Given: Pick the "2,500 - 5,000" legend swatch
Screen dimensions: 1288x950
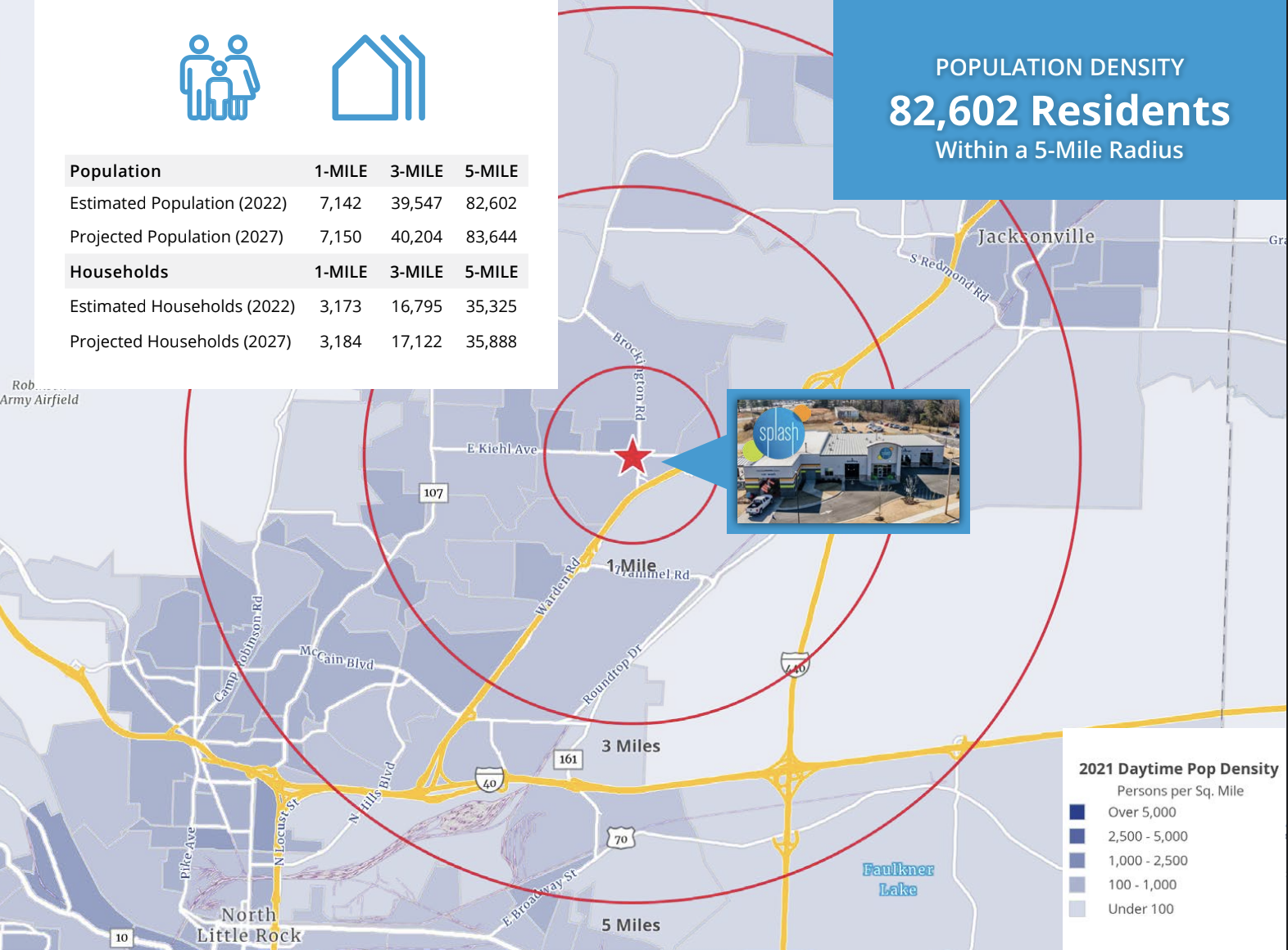Looking at the screenshot, I should [1077, 836].
